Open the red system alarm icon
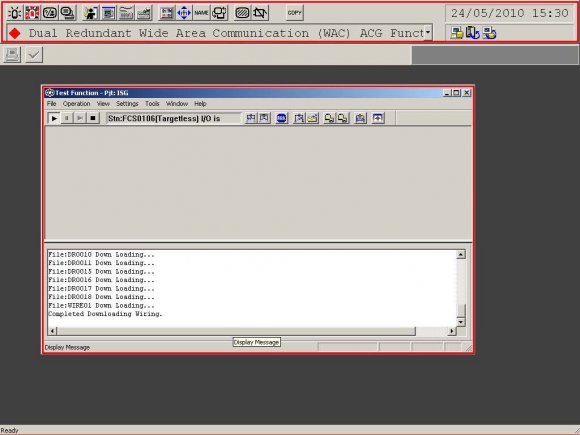This screenshot has width=580, height=435. [x=32, y=13]
